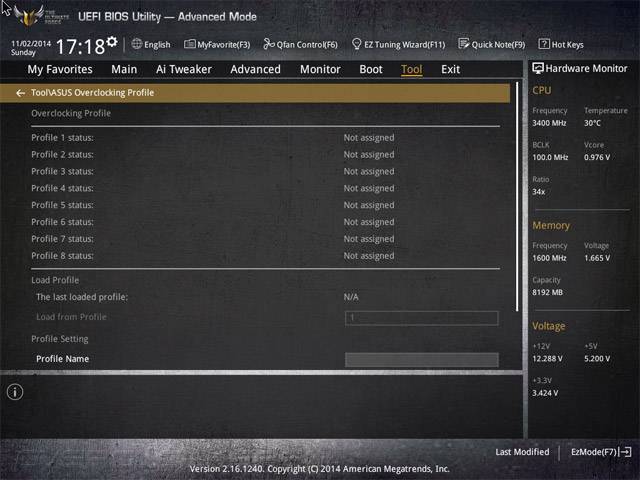The height and width of the screenshot is (480, 640).
Task: Click BCLK 100.0 MHz value
Action: (x=550, y=157)
